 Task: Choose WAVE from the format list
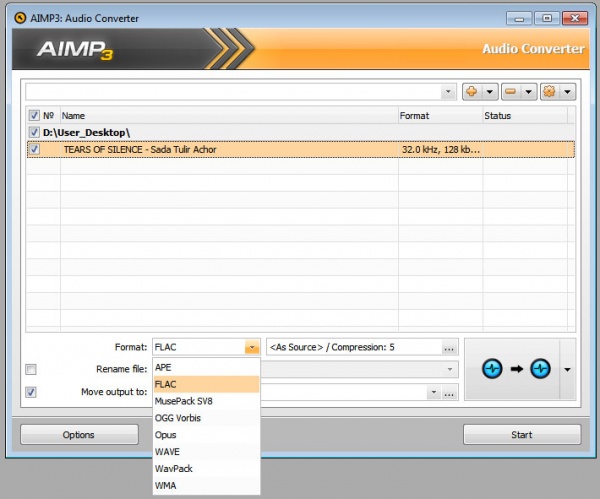pos(207,452)
